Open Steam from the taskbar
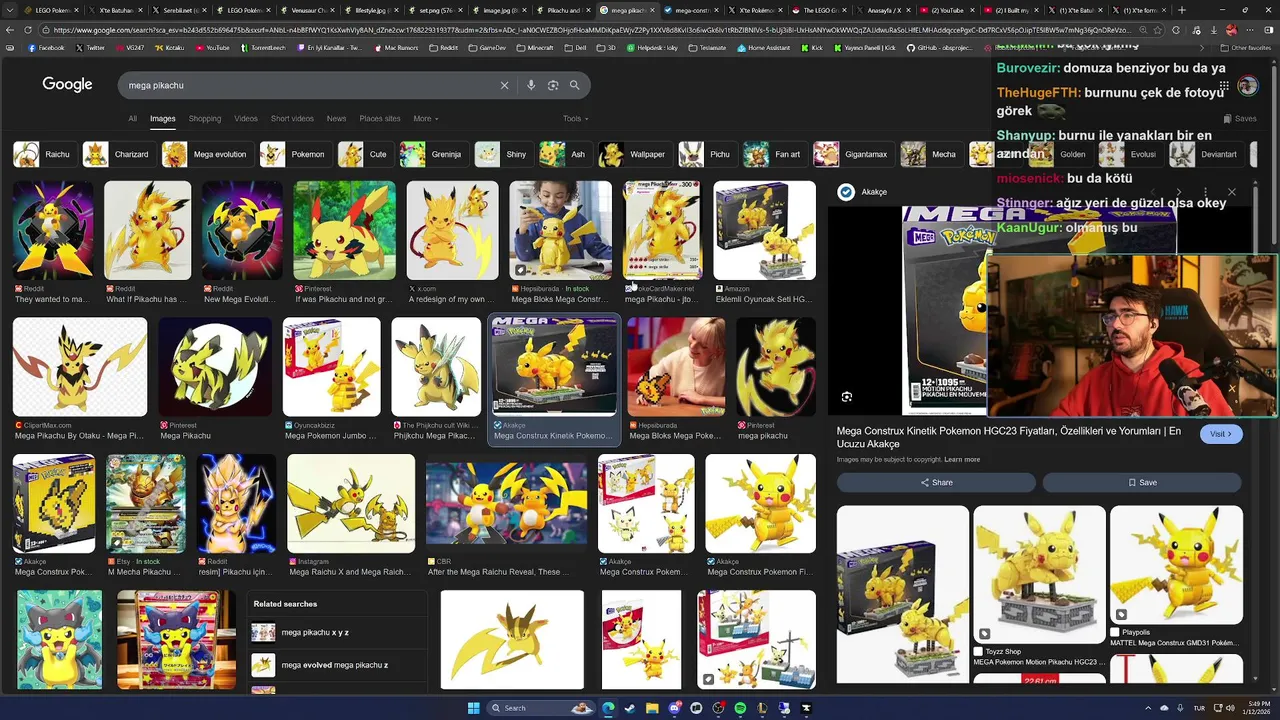Screen dimensions: 1280x720 [x=630, y=708]
